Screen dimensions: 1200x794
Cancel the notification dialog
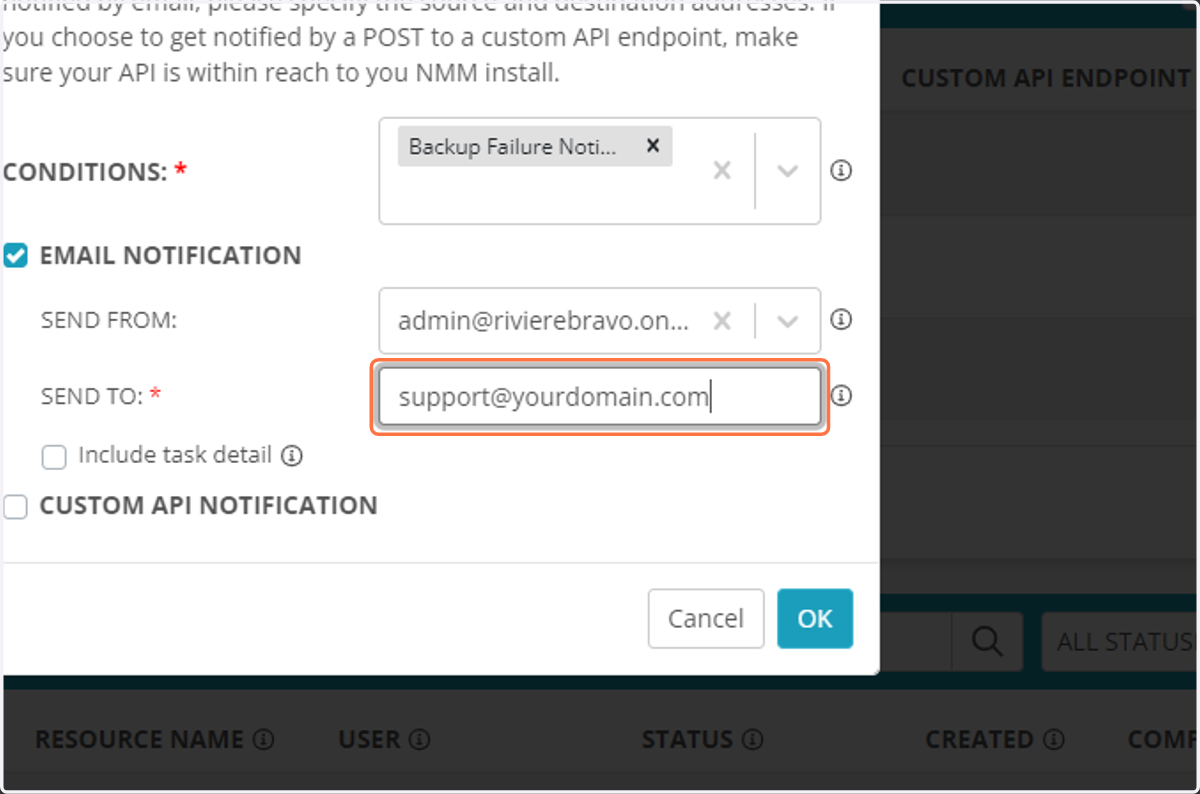click(x=706, y=619)
